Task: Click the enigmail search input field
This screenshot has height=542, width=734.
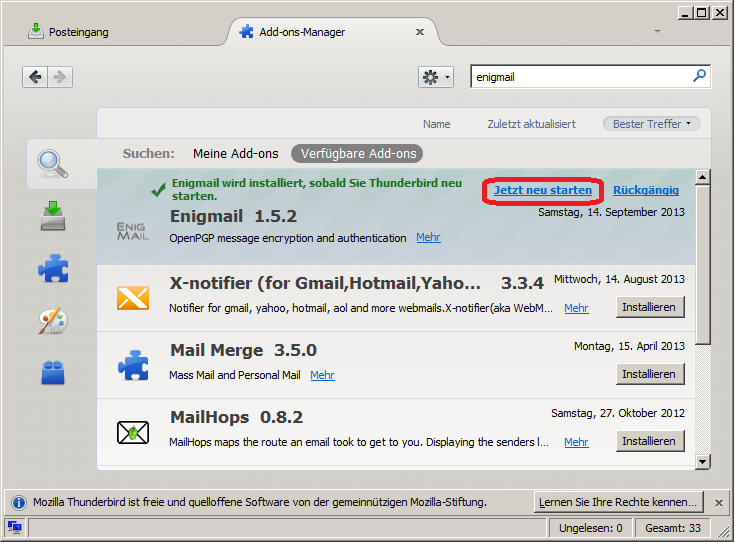Action: 580,77
